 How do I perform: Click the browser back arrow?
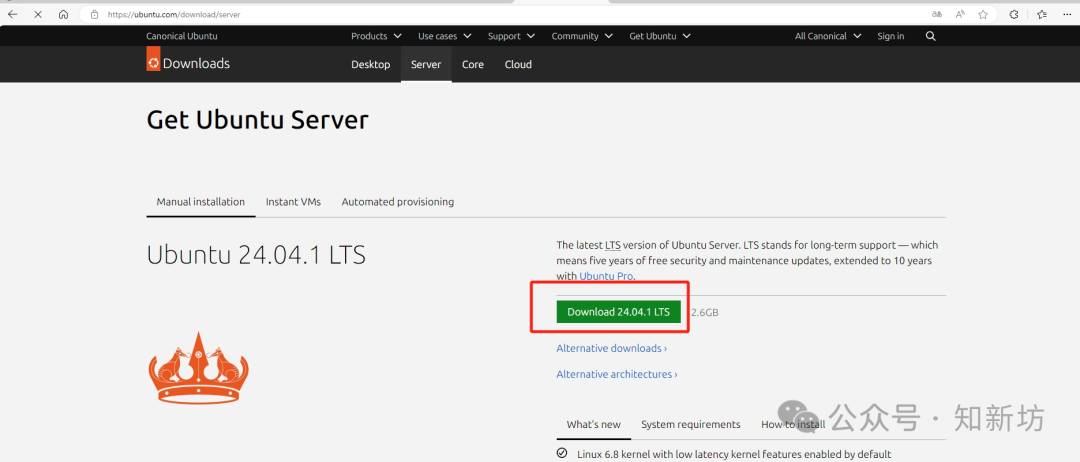13,15
